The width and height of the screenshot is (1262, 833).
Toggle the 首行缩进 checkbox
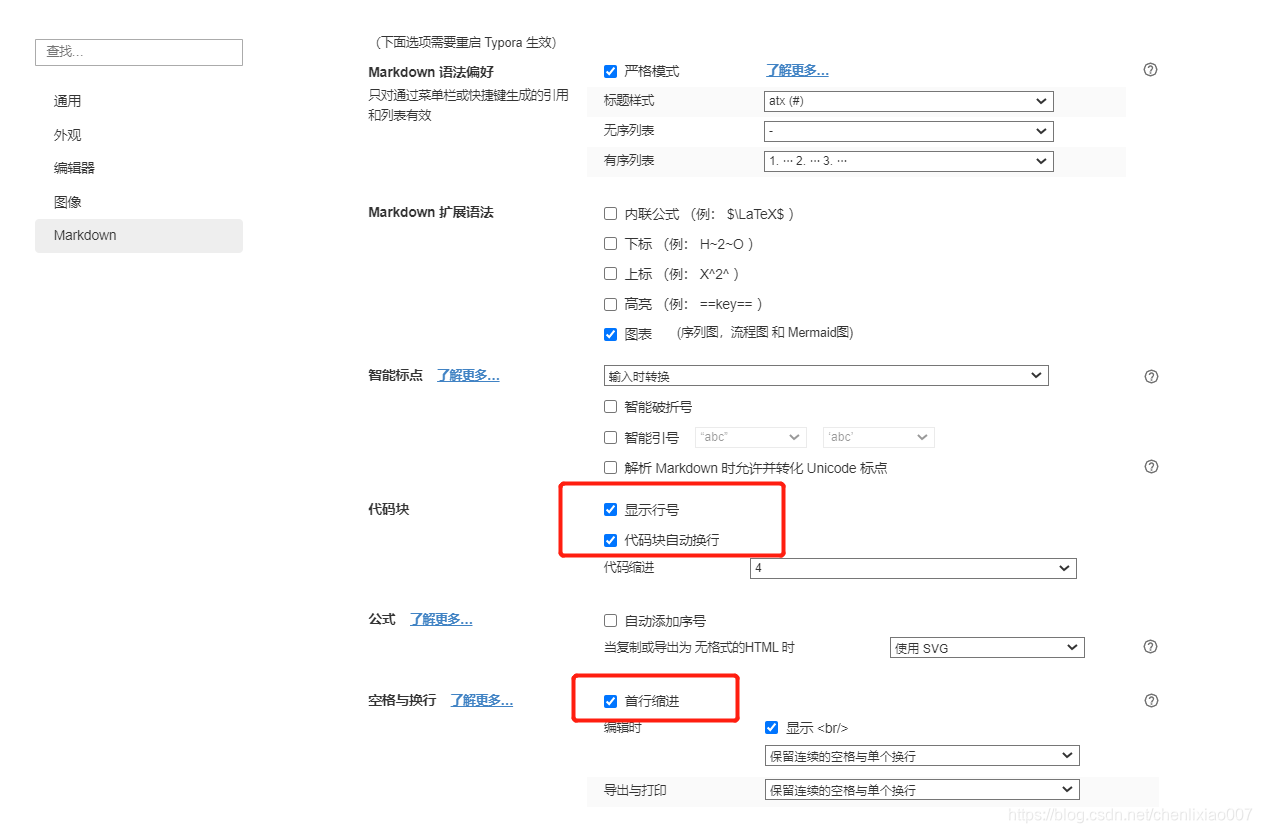(610, 701)
